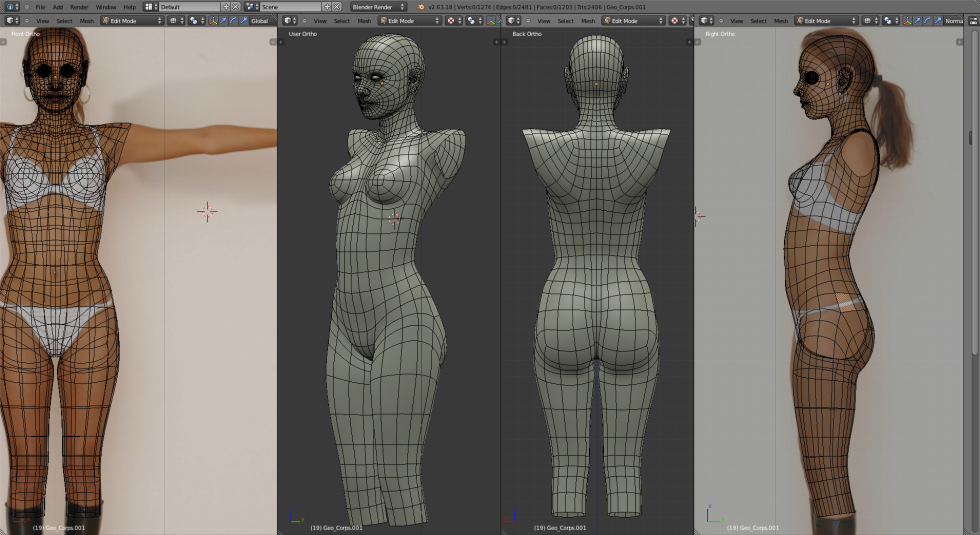Viewport: 980px width, 535px height.
Task: Open Edit Mode dropdown in Front Ortho view
Action: (x=131, y=20)
